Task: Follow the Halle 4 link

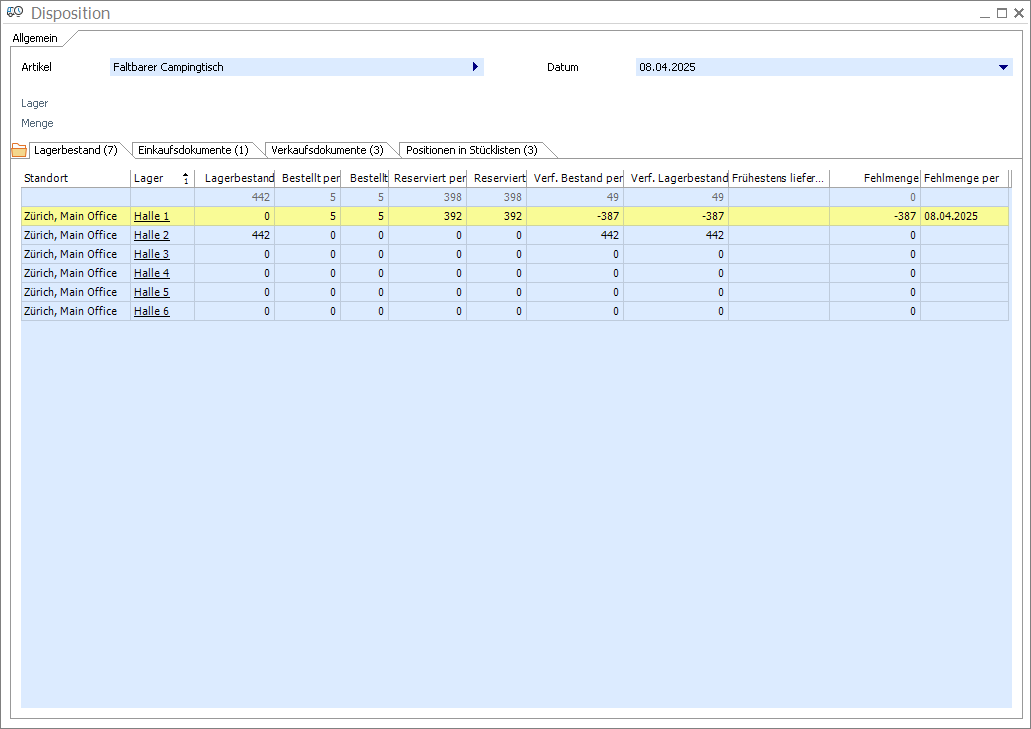Action: (x=151, y=273)
